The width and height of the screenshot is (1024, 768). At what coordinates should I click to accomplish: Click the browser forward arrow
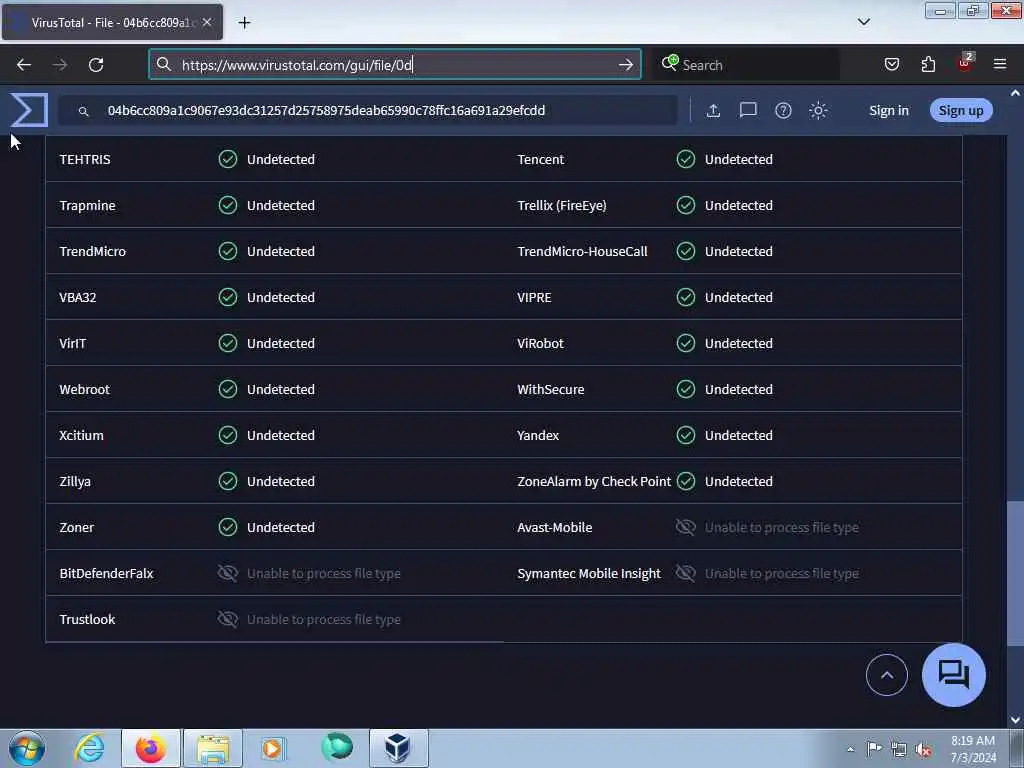(x=60, y=65)
